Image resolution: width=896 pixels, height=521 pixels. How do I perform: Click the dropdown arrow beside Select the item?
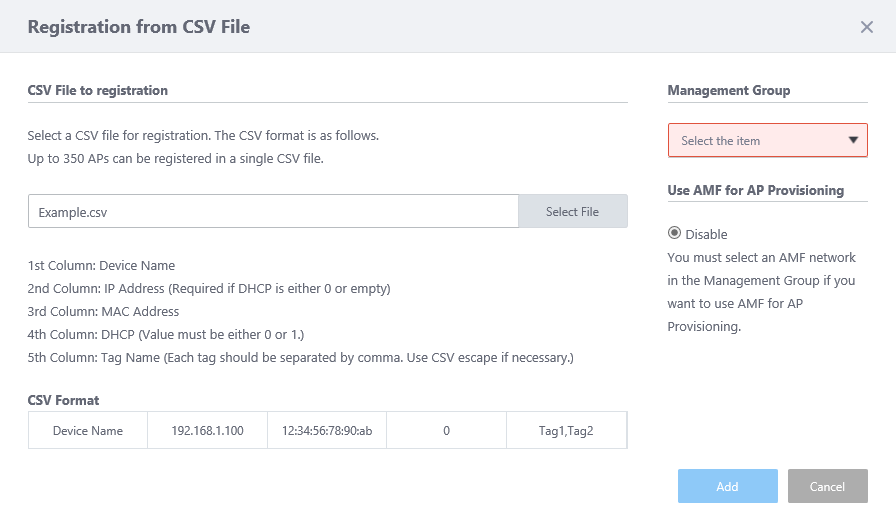[x=853, y=141]
